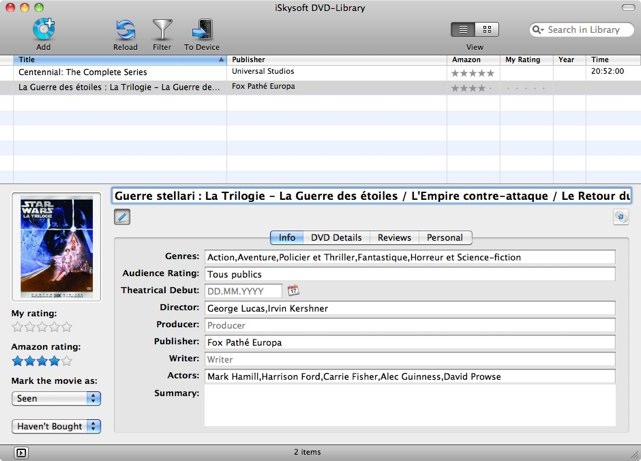Sort by the Amazon column header

click(x=473, y=60)
